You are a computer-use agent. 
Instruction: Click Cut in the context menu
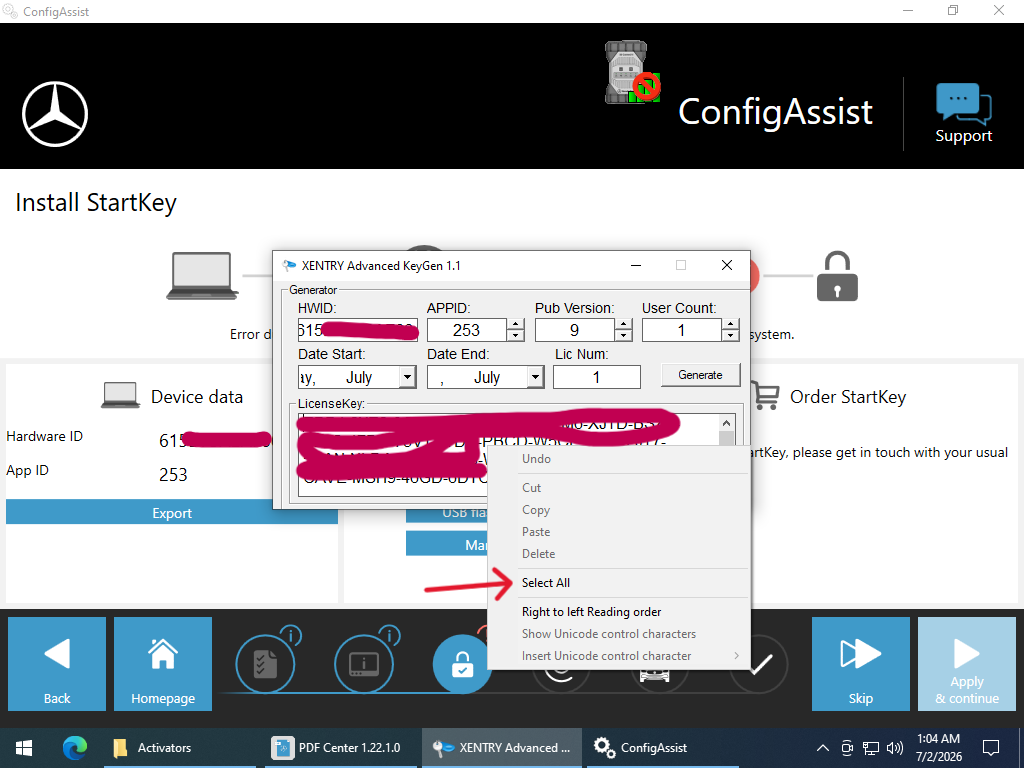pos(618,488)
